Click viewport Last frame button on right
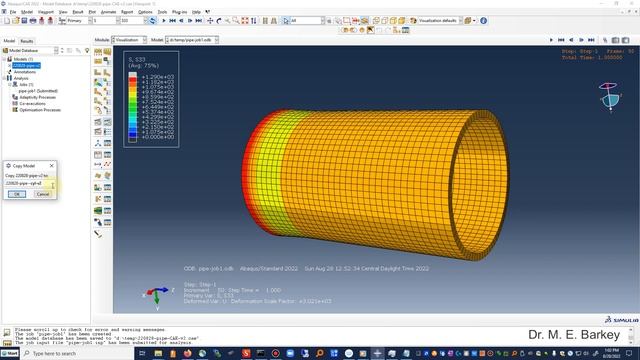640x360 pixels. coord(591,40)
